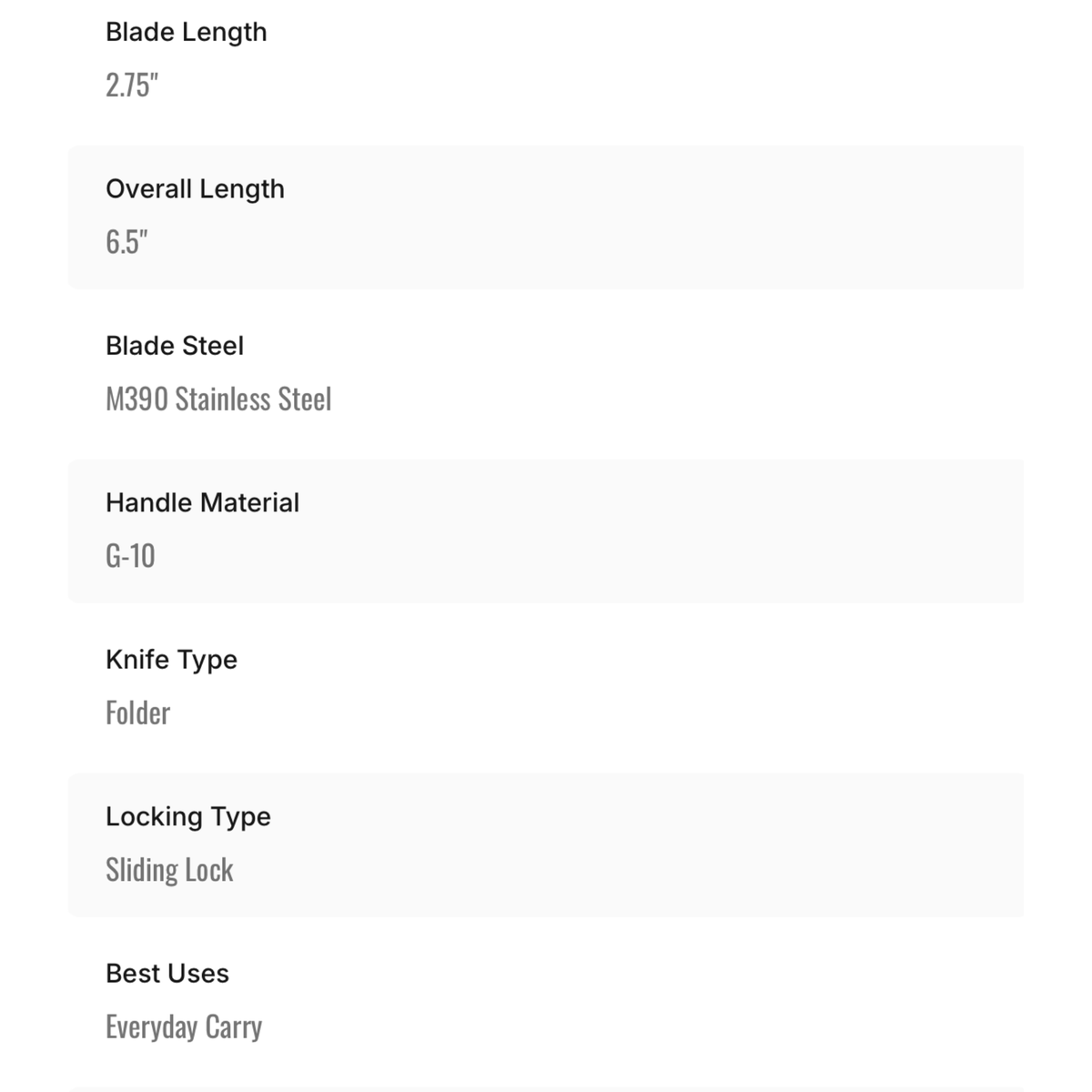Select the 2.75" blade length value
This screenshot has height=1092, width=1092.
(132, 85)
